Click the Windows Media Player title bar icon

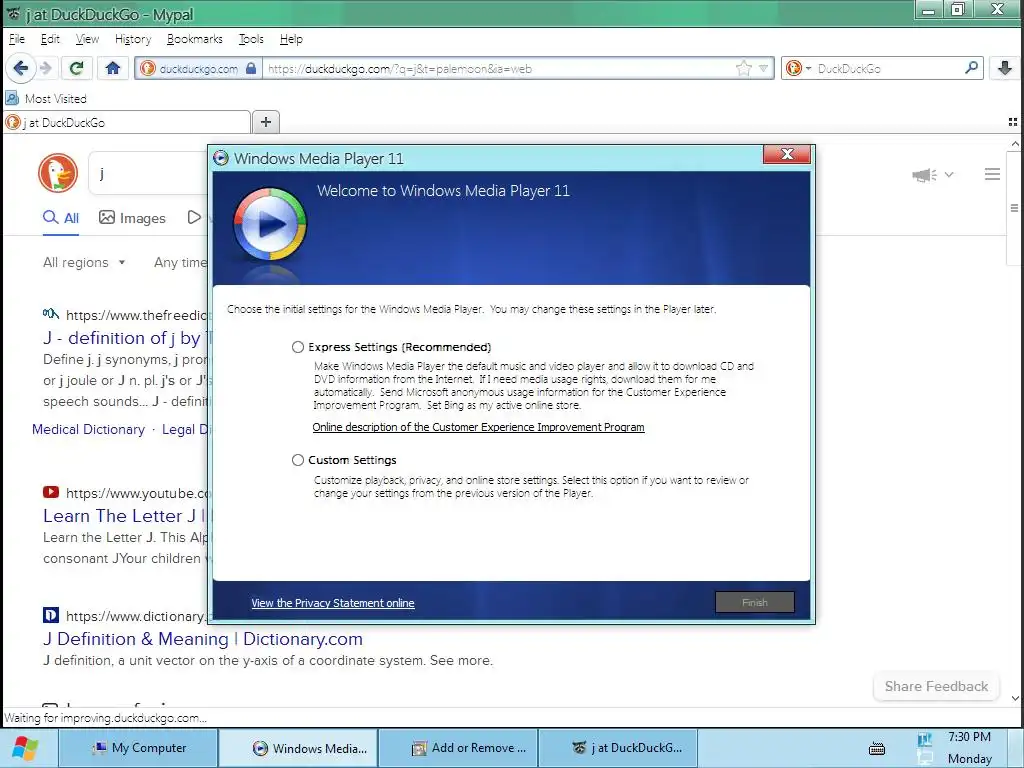[x=221, y=158]
